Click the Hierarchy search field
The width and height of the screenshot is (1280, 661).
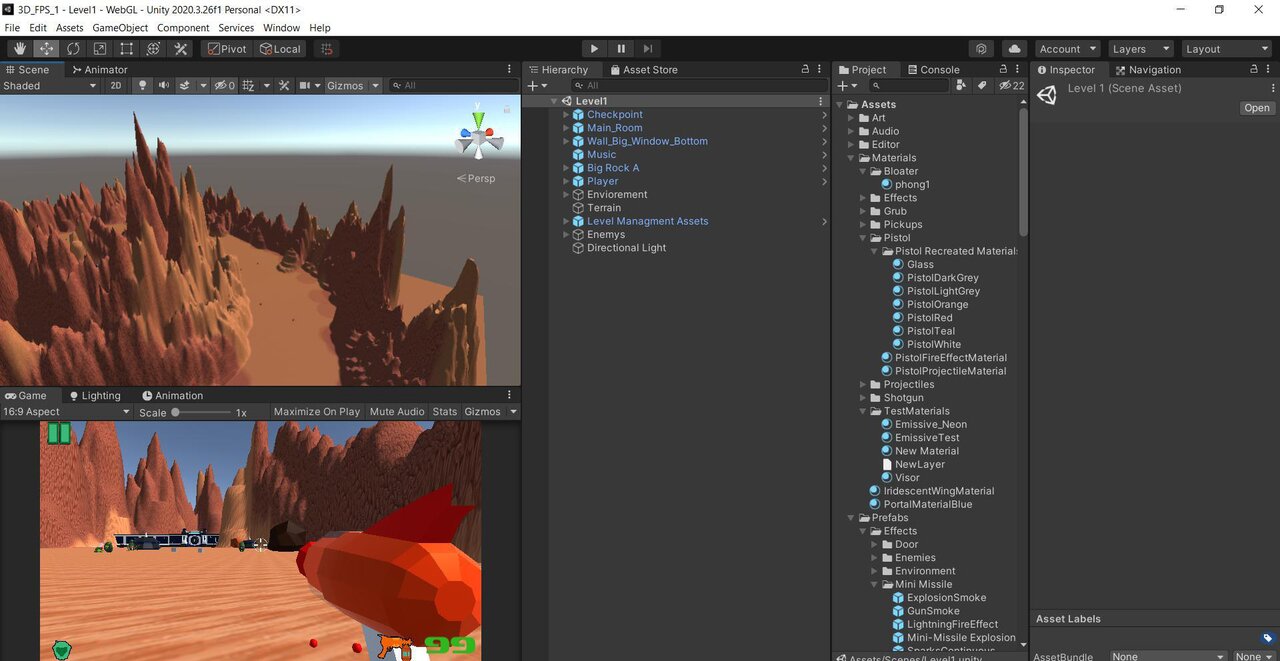690,86
